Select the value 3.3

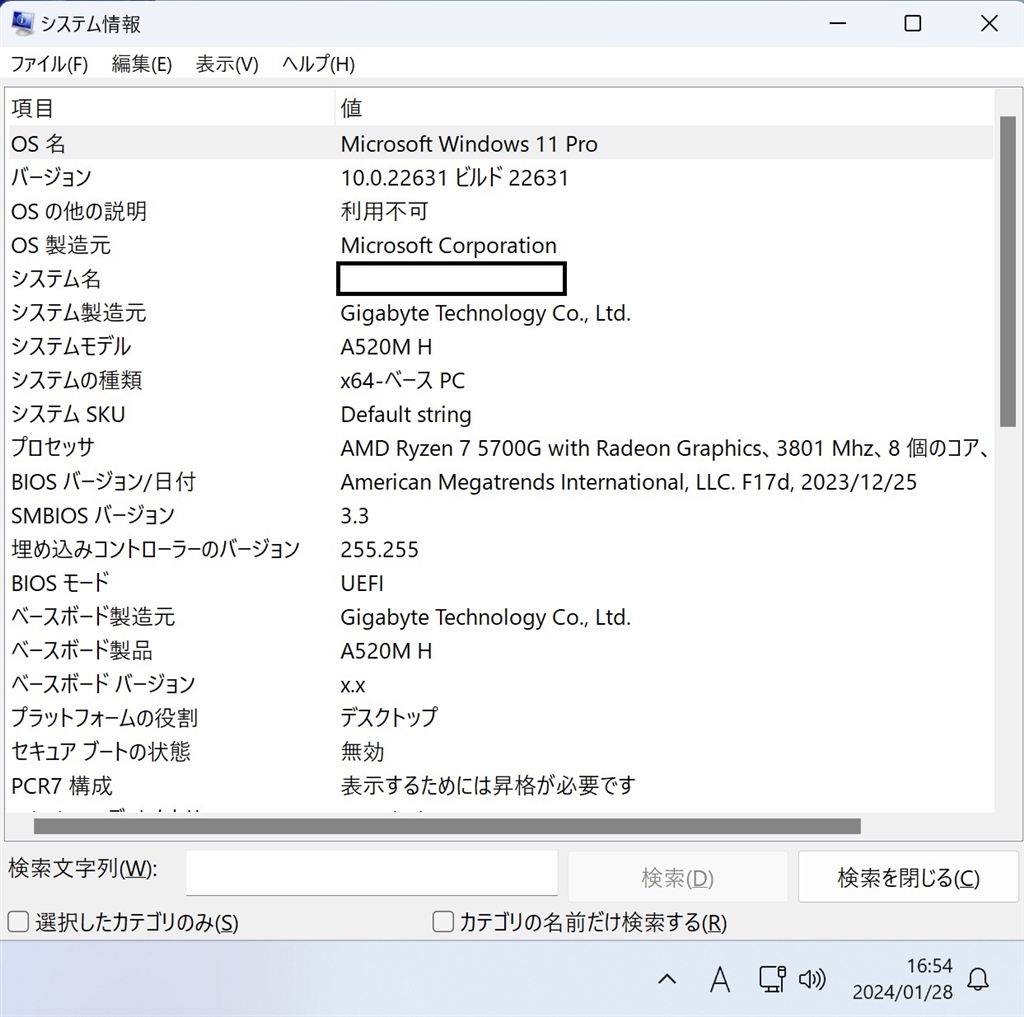[x=355, y=516]
